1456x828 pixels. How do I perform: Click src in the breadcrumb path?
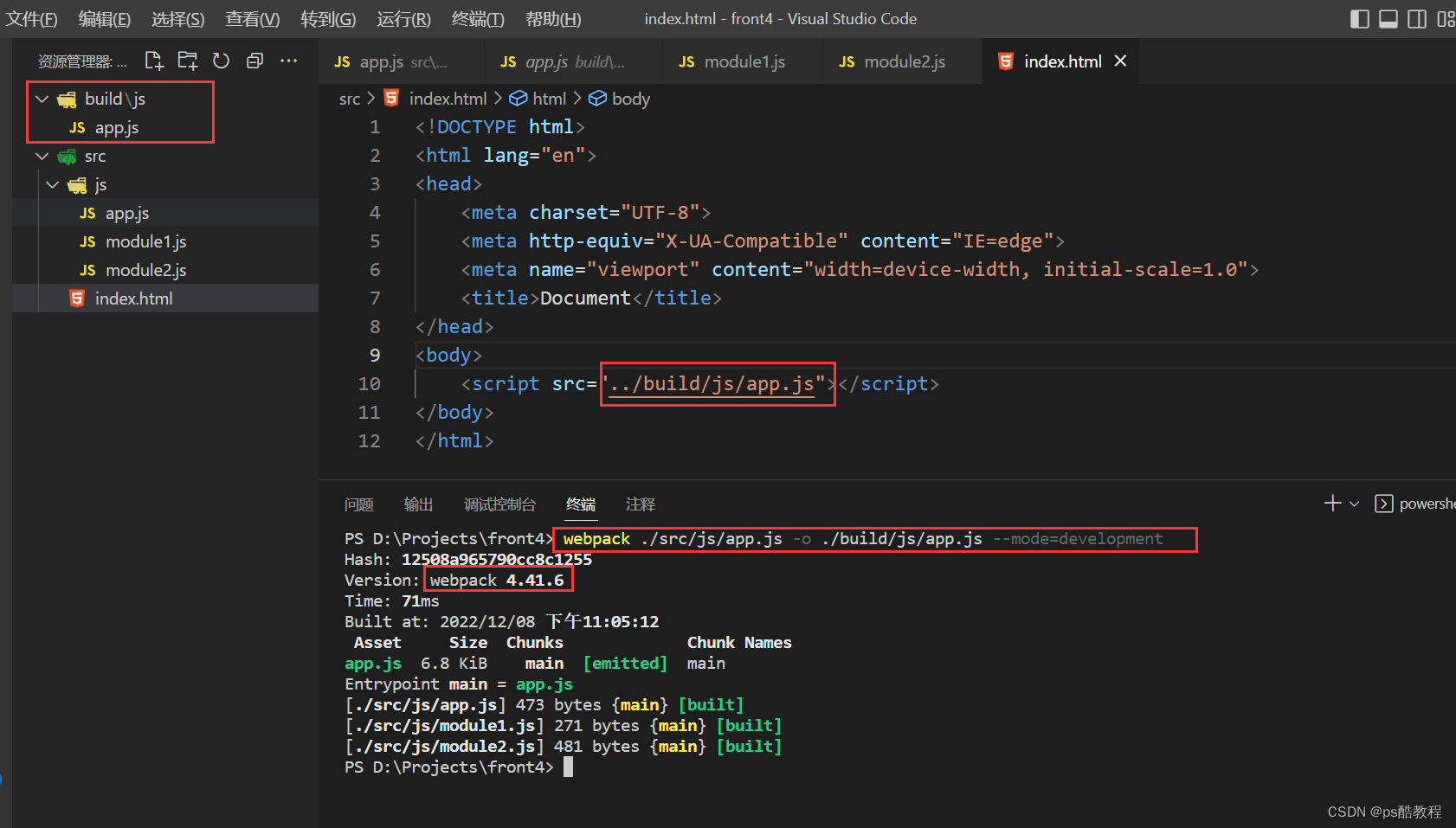click(350, 99)
